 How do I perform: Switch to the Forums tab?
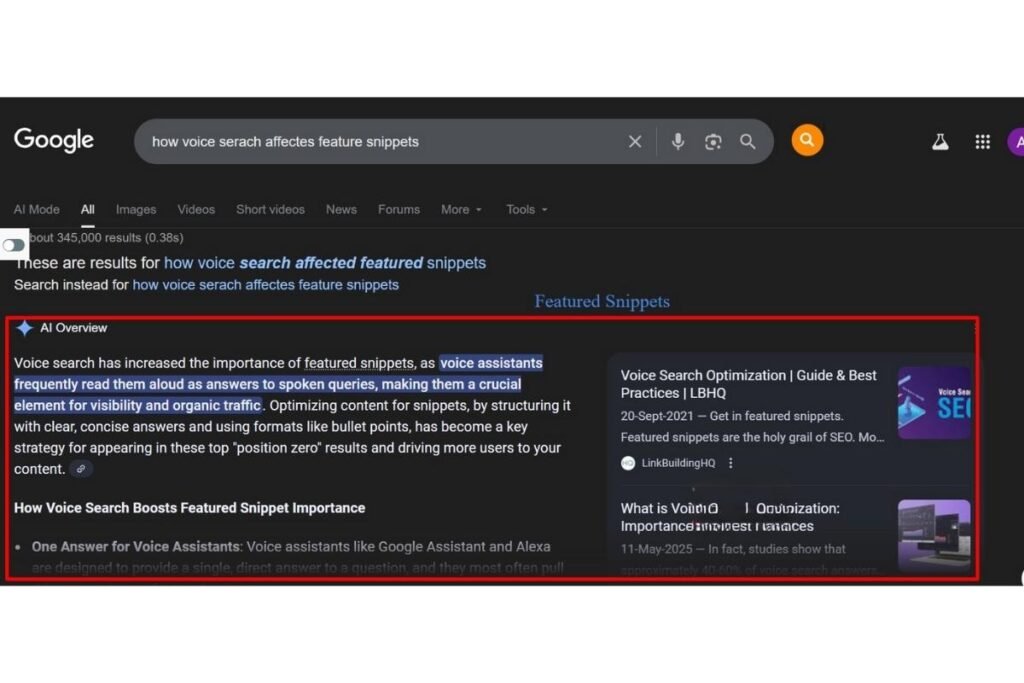click(x=398, y=209)
